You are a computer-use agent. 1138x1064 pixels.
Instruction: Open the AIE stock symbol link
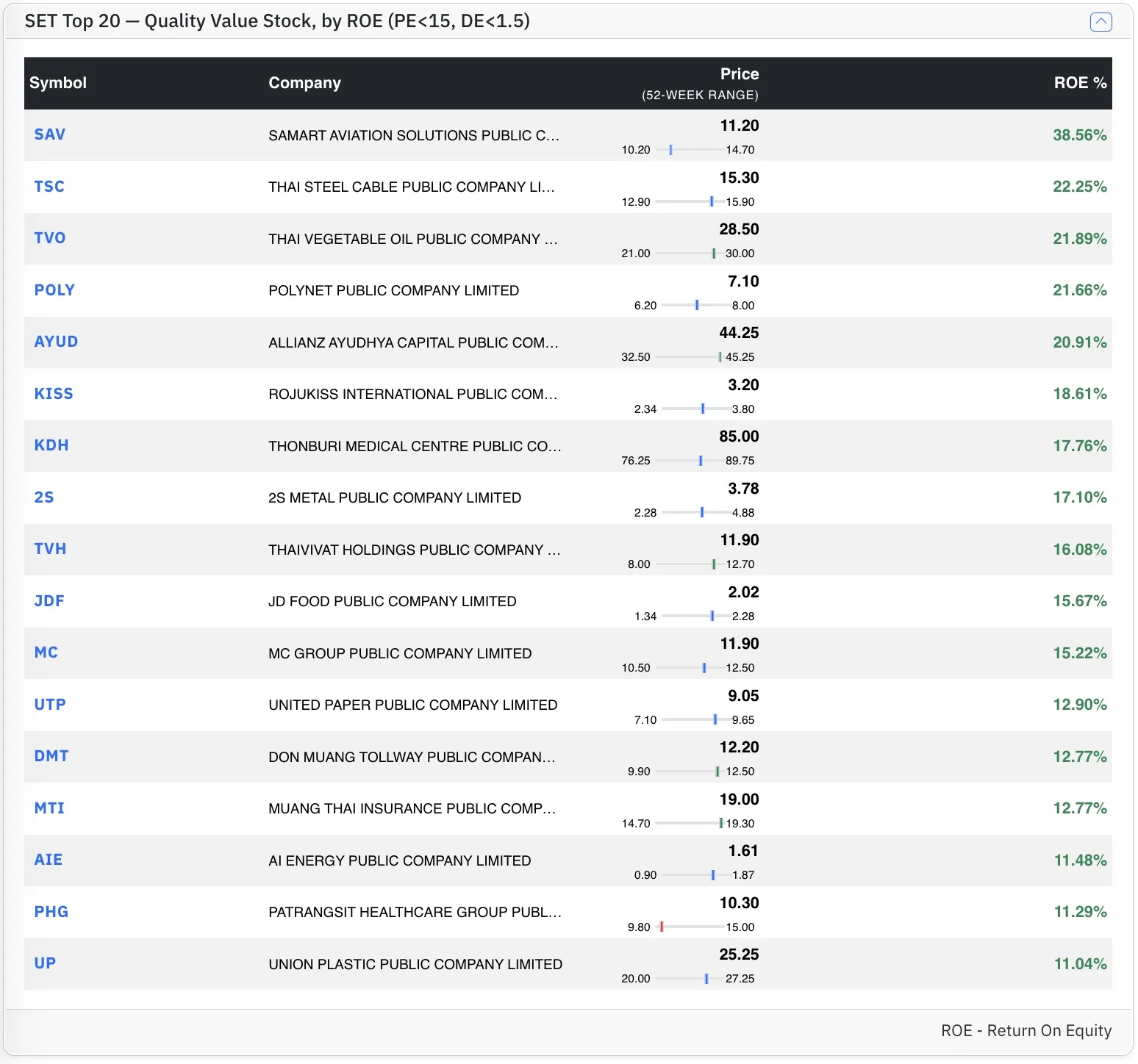tap(49, 860)
